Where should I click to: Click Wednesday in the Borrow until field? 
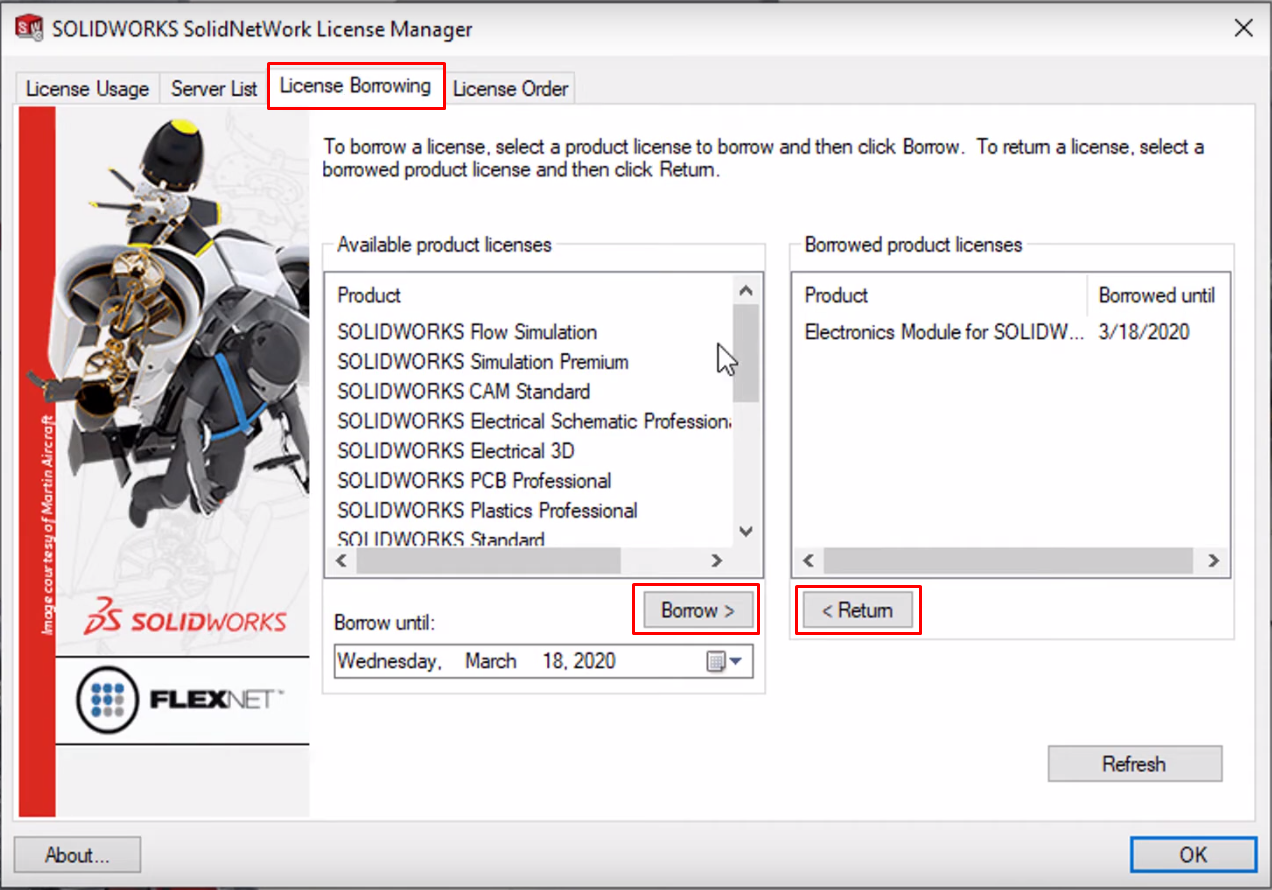pyautogui.click(x=389, y=661)
